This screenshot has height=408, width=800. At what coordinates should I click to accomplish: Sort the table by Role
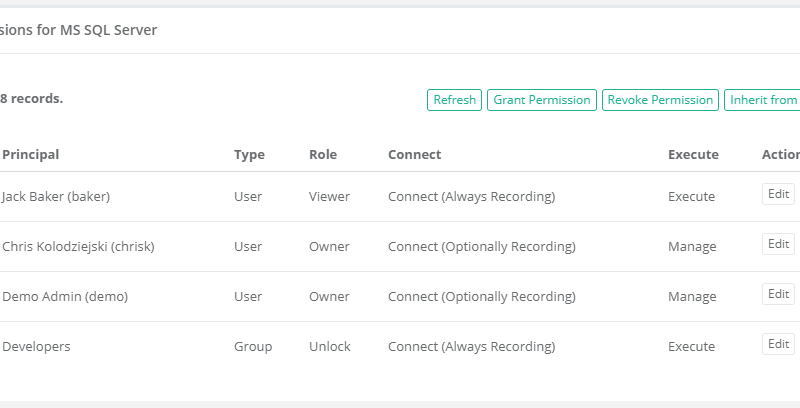point(323,155)
